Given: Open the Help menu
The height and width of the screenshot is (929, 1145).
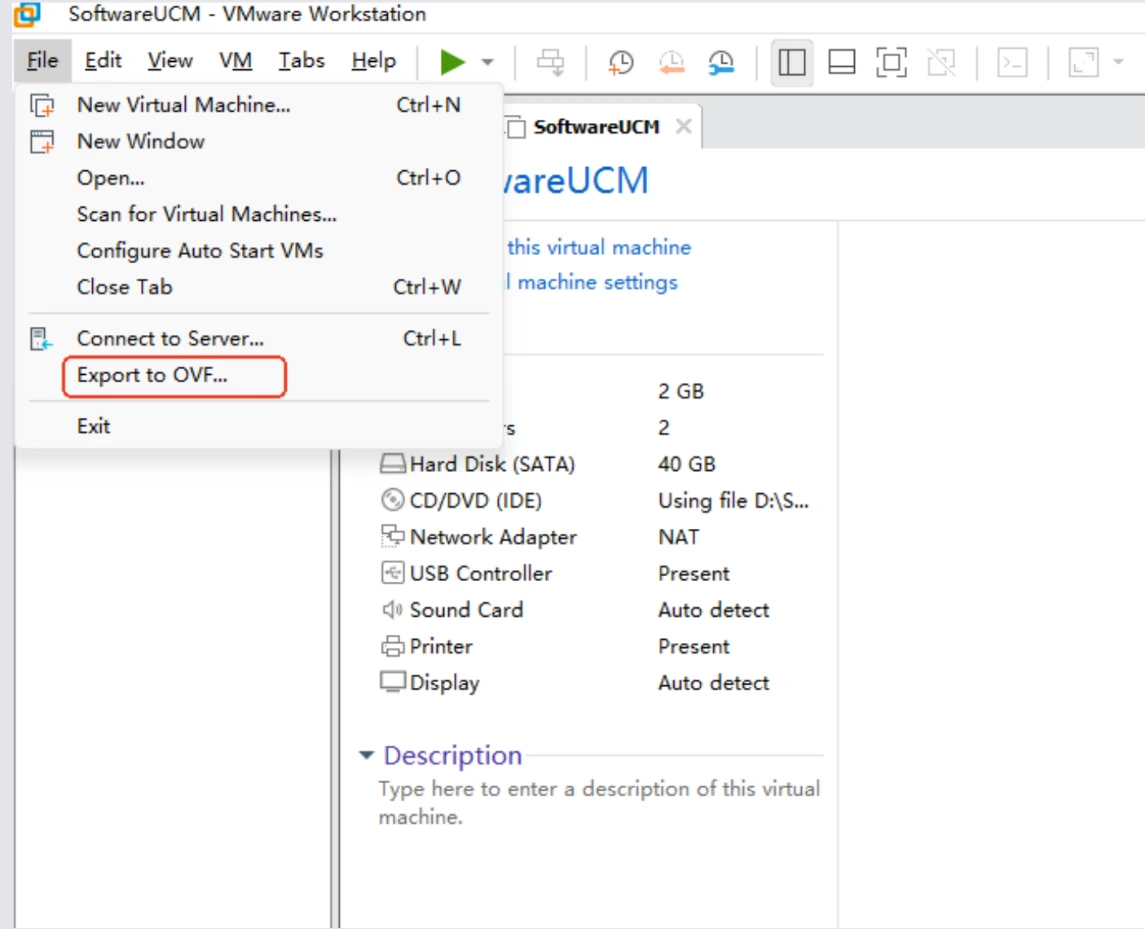Looking at the screenshot, I should pyautogui.click(x=373, y=61).
